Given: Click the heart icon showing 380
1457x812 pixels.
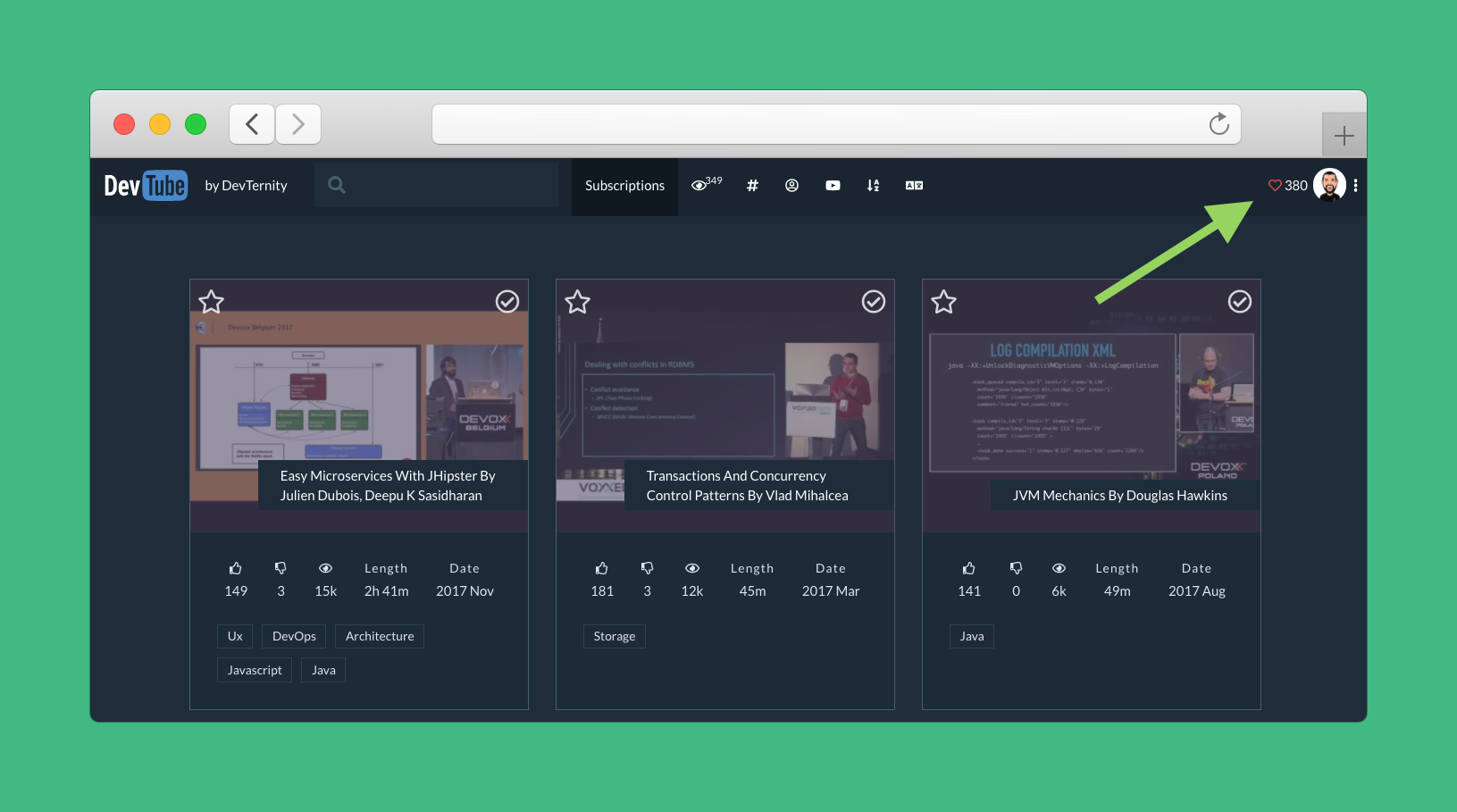Looking at the screenshot, I should pos(1275,185).
